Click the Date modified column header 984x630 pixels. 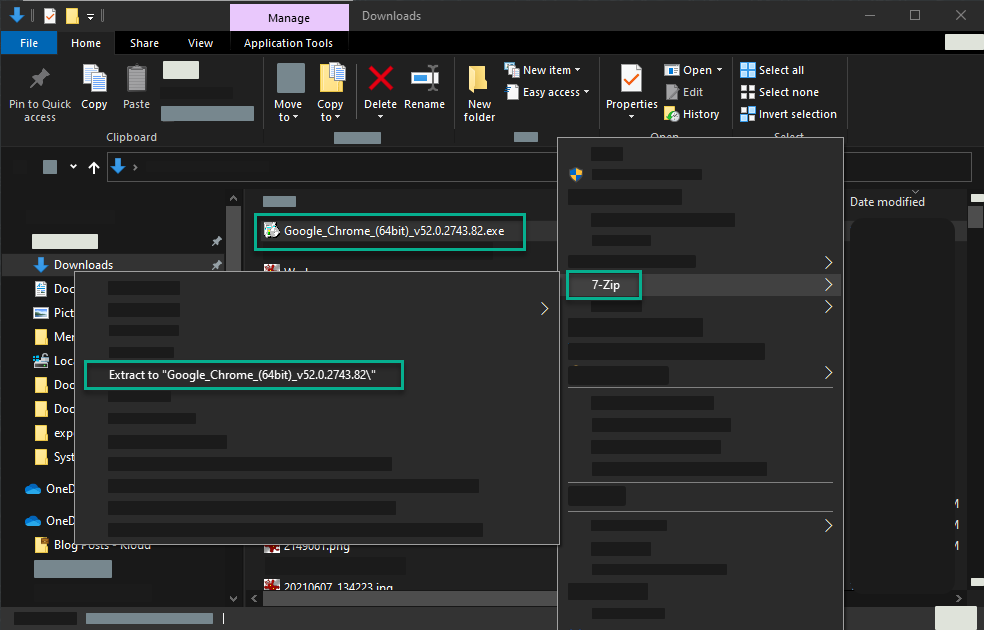pyautogui.click(x=887, y=201)
